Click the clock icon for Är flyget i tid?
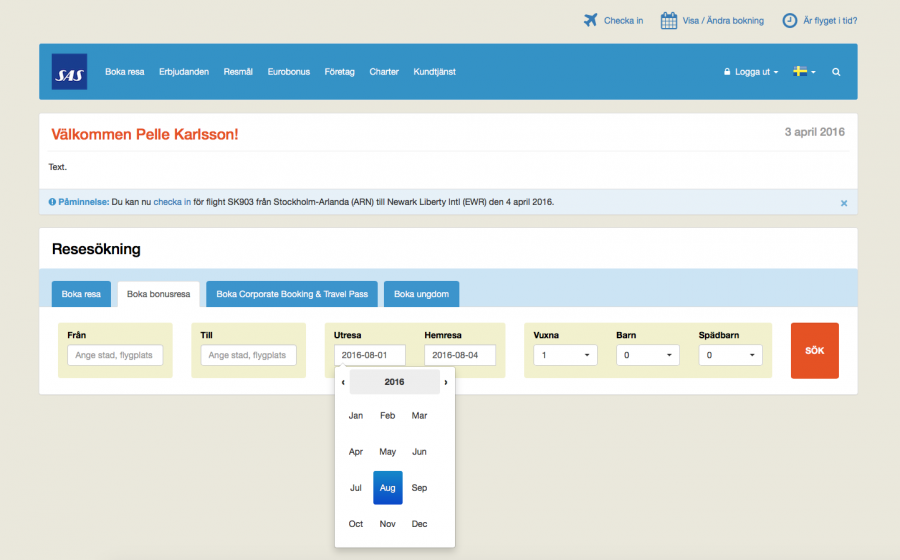This screenshot has height=560, width=900. click(789, 20)
